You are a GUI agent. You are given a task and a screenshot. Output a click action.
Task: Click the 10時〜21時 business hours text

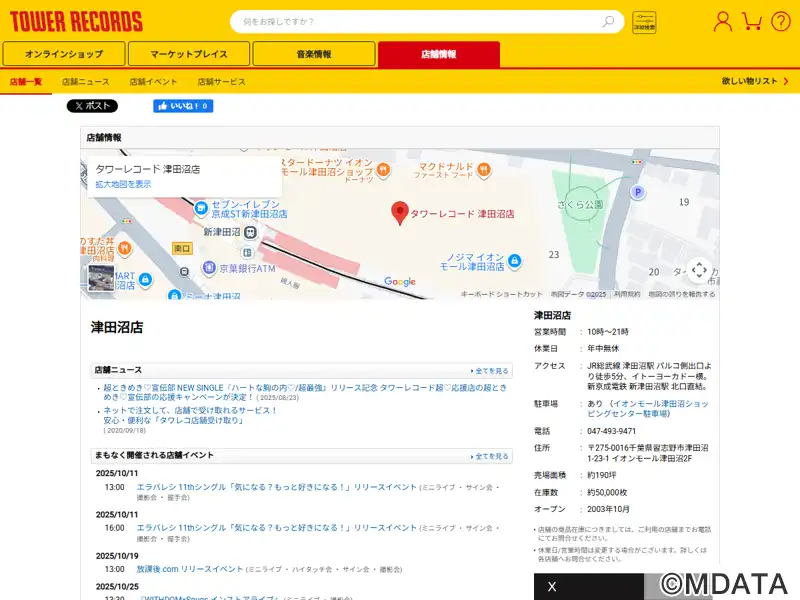[x=608, y=332]
